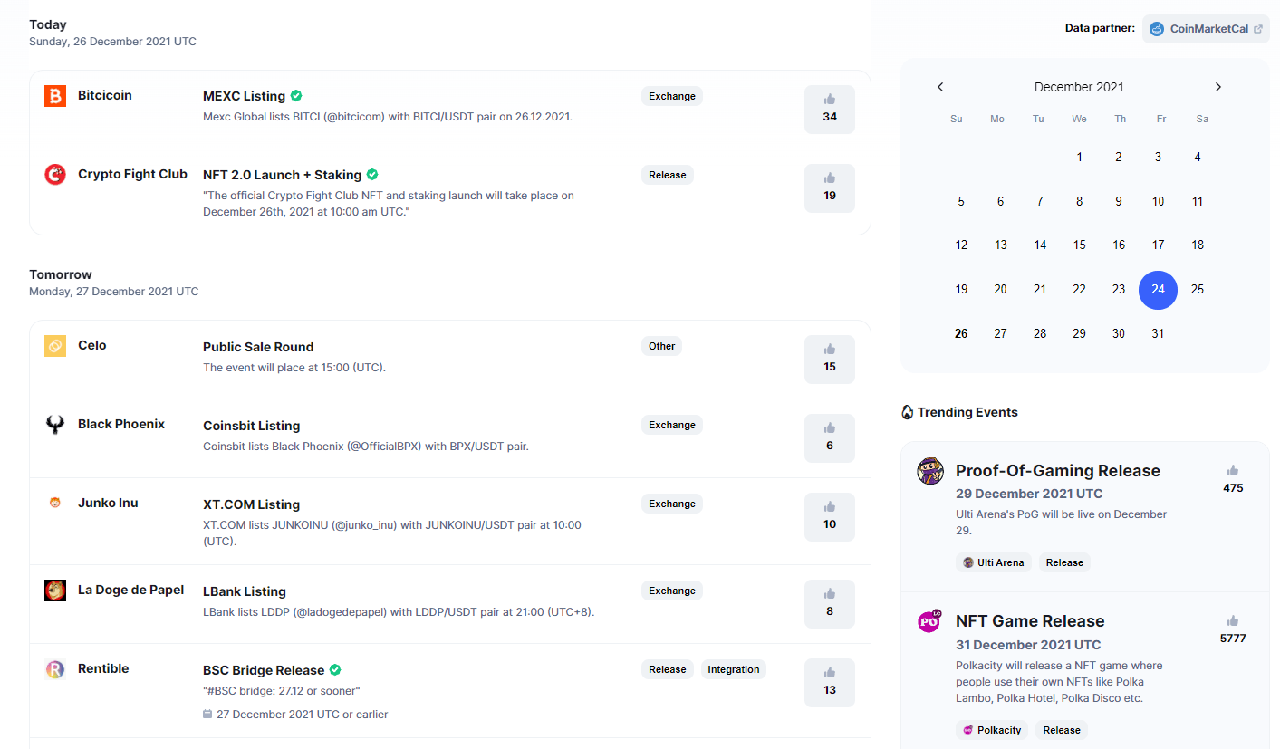Open the Proof-Of-Gaming Release event

coord(1058,470)
